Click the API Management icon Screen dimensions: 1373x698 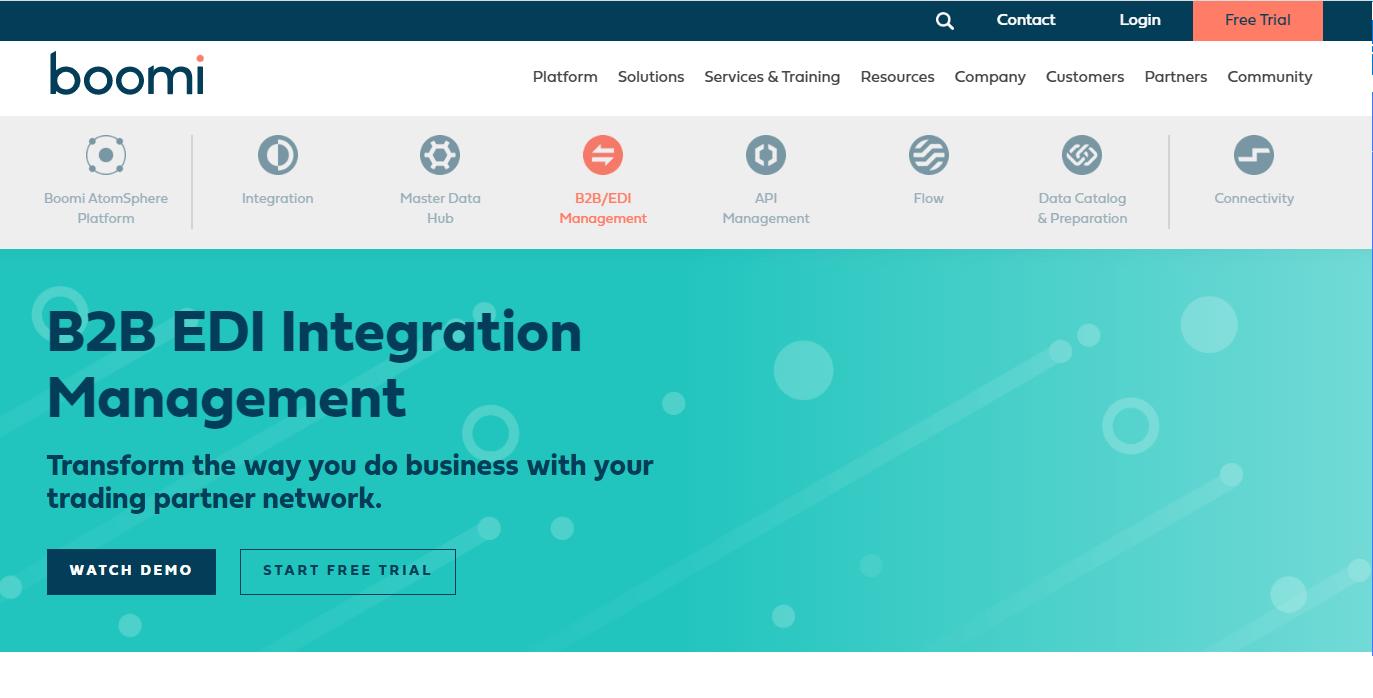766,155
